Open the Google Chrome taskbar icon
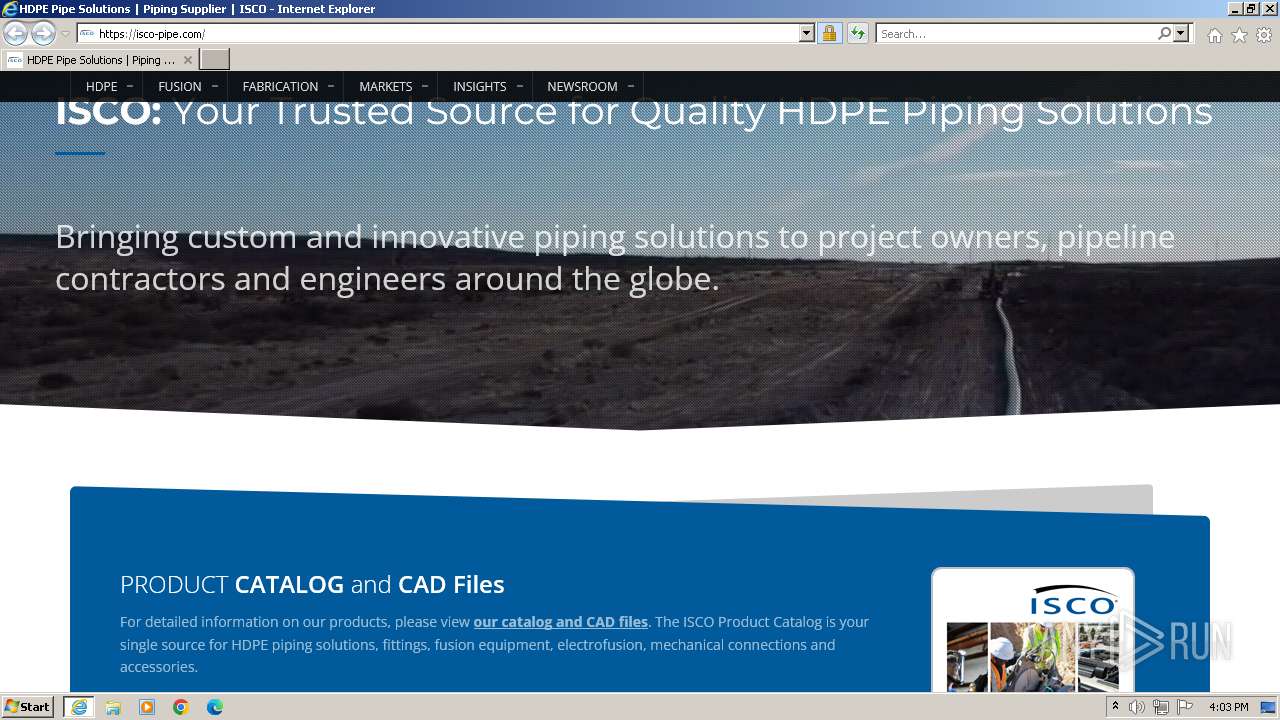Viewport: 1280px width, 720px height. 181,707
